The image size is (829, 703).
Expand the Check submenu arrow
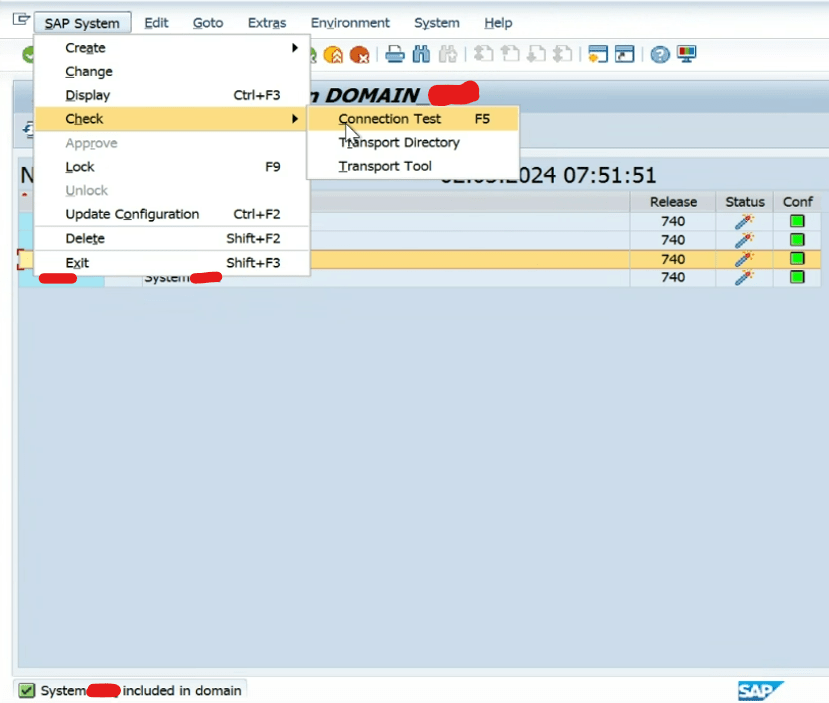pos(295,119)
